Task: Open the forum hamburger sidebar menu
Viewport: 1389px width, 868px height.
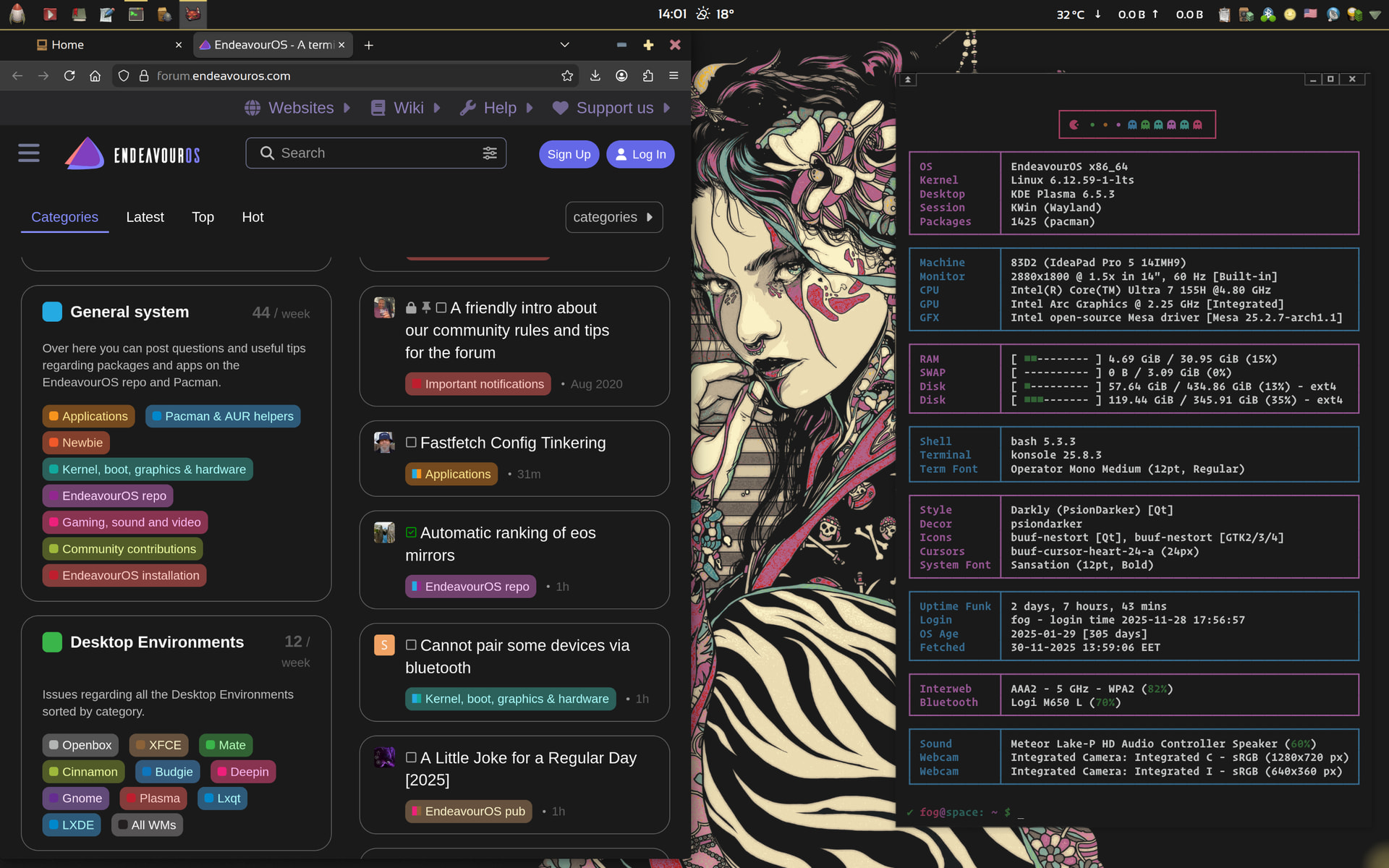Action: (29, 153)
